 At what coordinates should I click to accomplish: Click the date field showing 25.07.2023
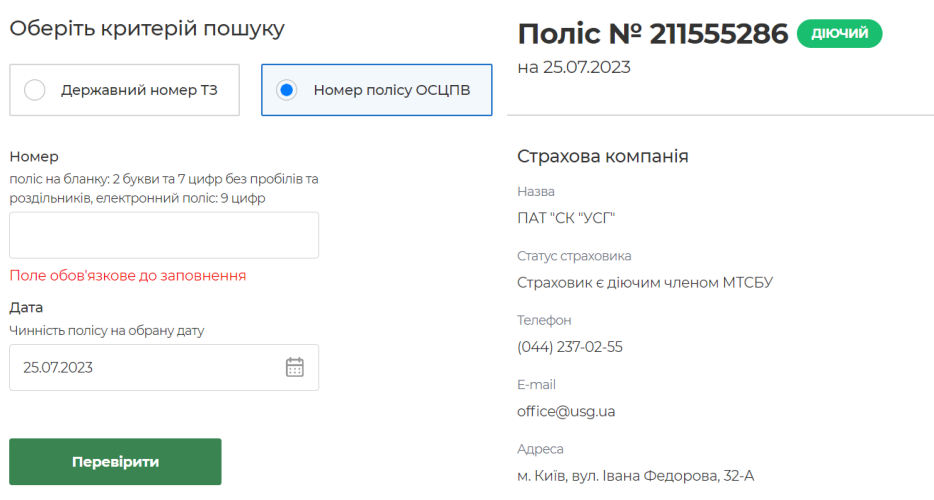pyautogui.click(x=150, y=367)
